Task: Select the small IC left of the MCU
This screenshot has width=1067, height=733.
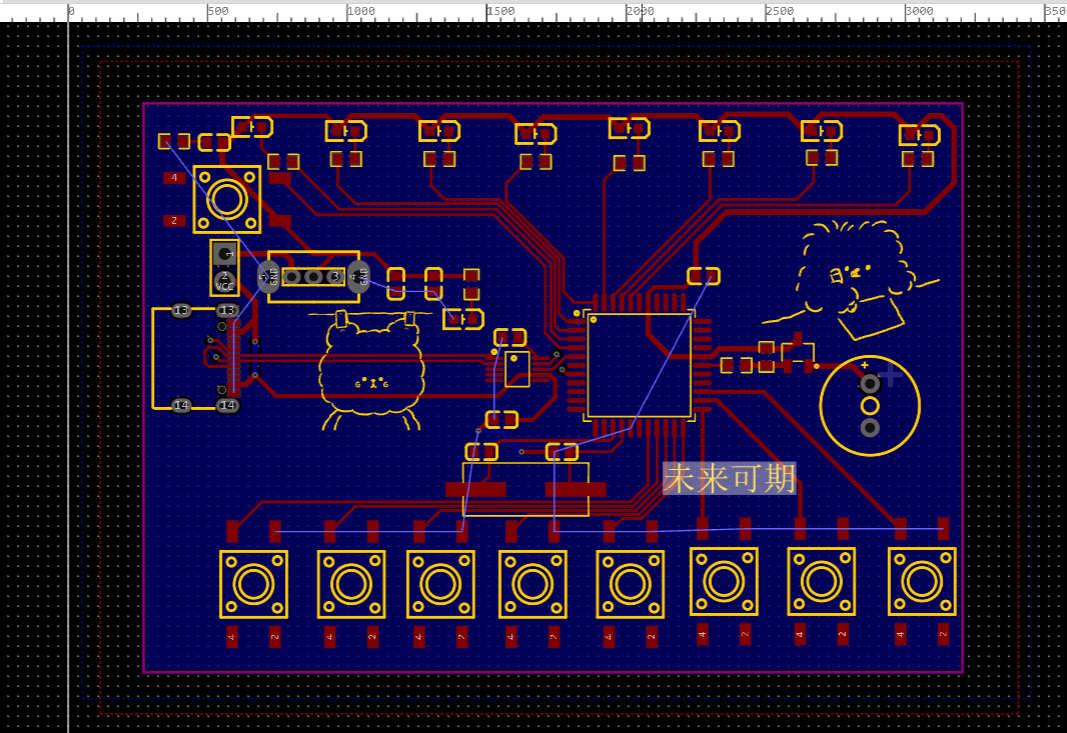Action: [517, 370]
